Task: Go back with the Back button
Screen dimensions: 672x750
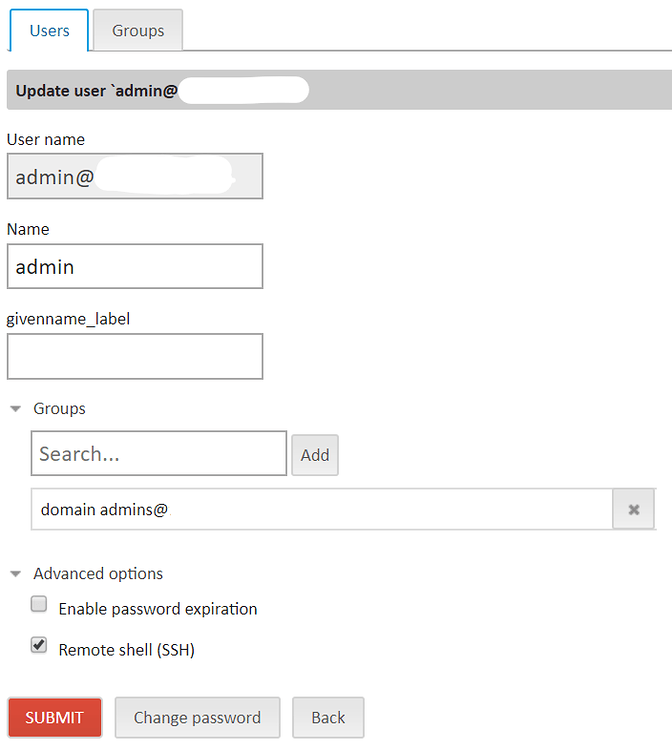Action: 328,717
